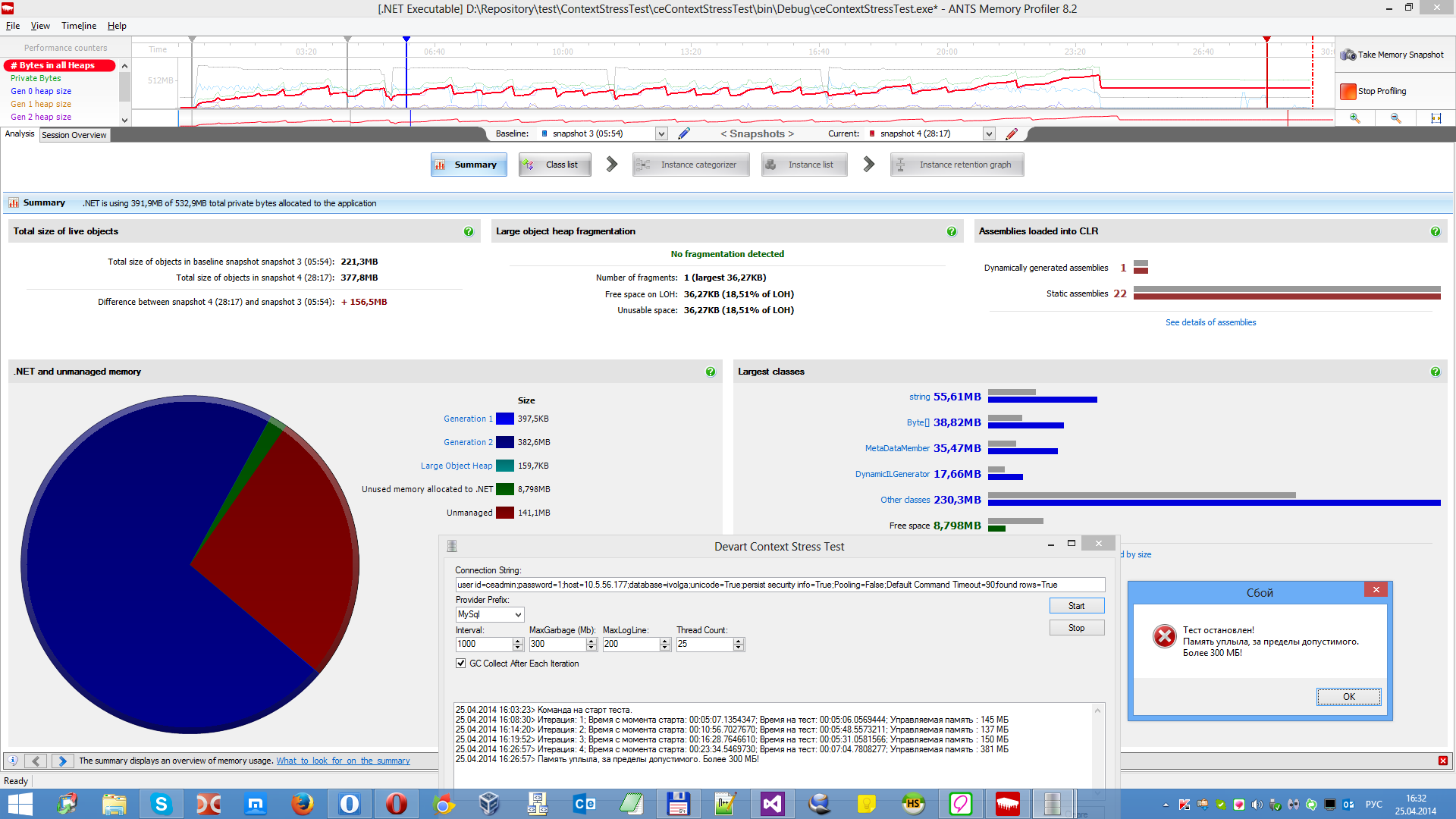The height and width of the screenshot is (819, 1456).
Task: Open Skype from the taskbar
Action: click(162, 804)
